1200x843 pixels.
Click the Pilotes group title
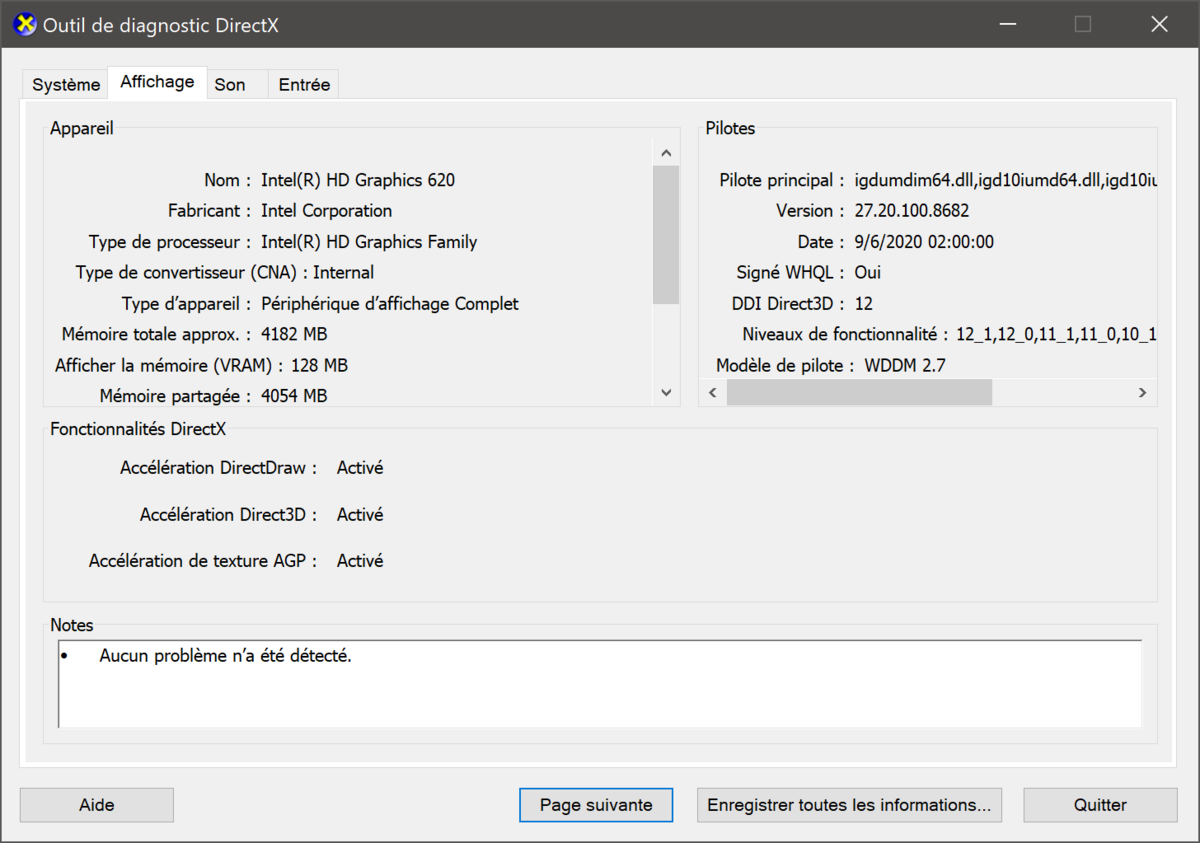pos(730,128)
